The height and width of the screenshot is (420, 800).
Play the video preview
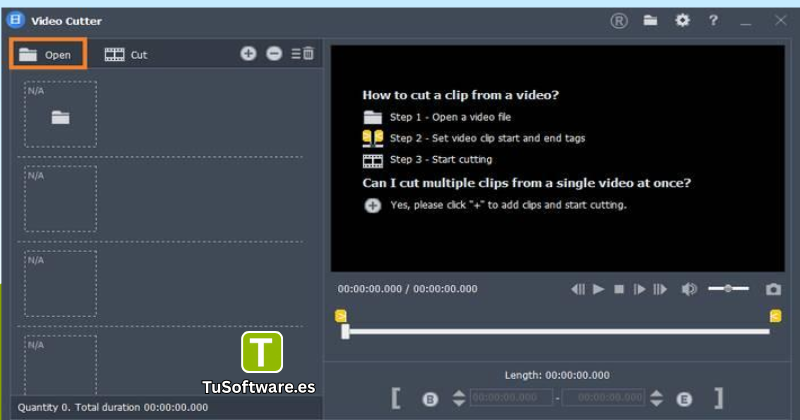point(598,289)
